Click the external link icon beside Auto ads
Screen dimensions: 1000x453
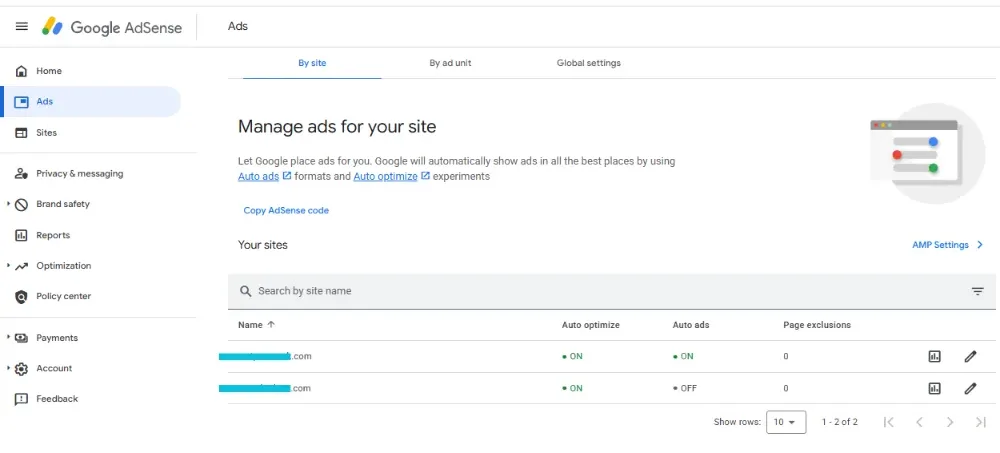pyautogui.click(x=287, y=175)
